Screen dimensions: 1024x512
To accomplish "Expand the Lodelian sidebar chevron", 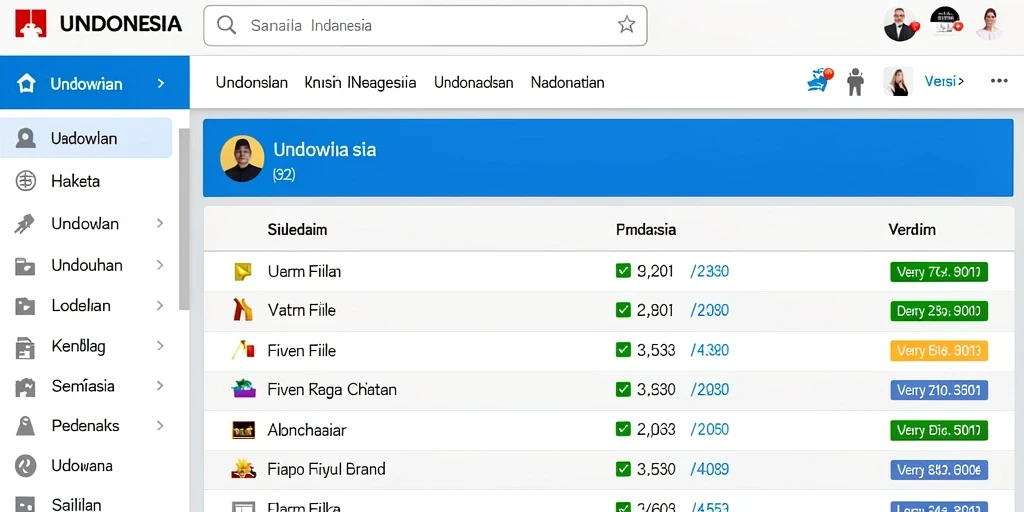I will (160, 306).
